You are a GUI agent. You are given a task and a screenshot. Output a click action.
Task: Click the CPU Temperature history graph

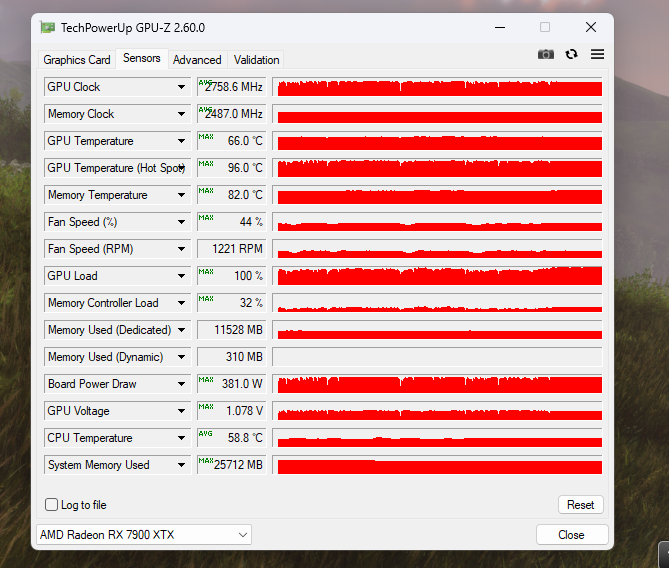[437, 438]
